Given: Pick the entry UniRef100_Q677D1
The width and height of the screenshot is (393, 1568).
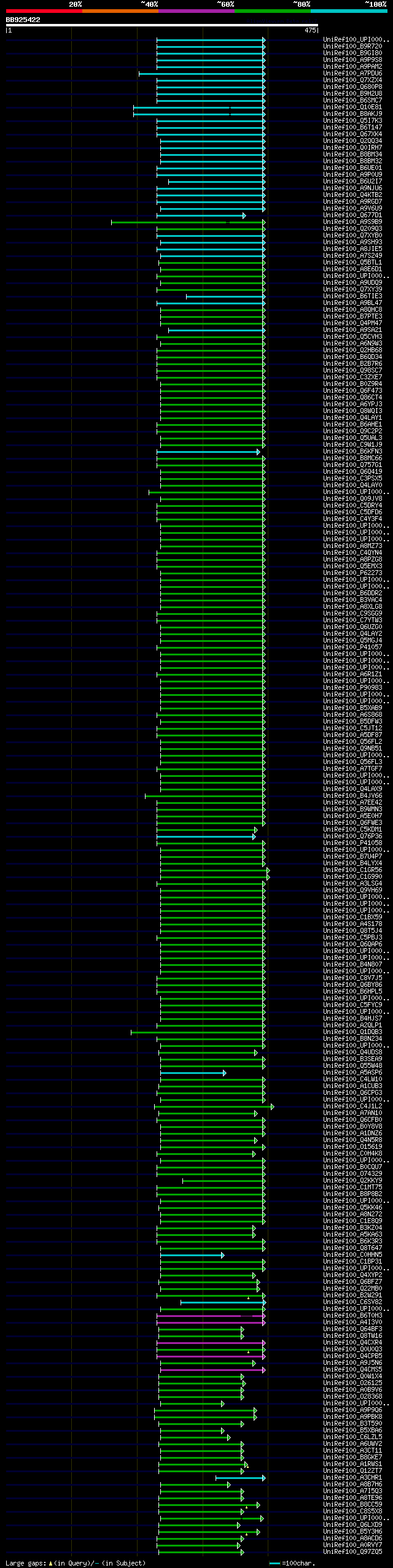Looking at the screenshot, I should click(352, 215).
